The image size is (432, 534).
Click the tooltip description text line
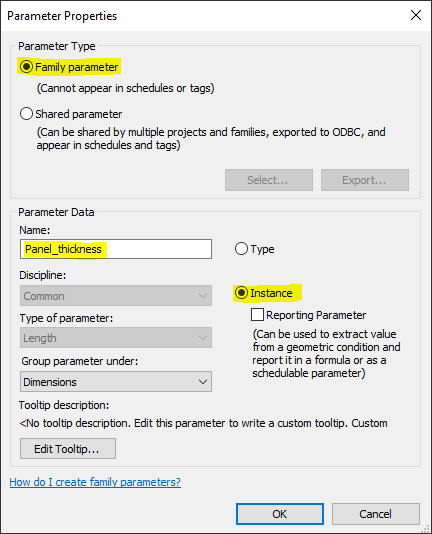tap(203, 423)
